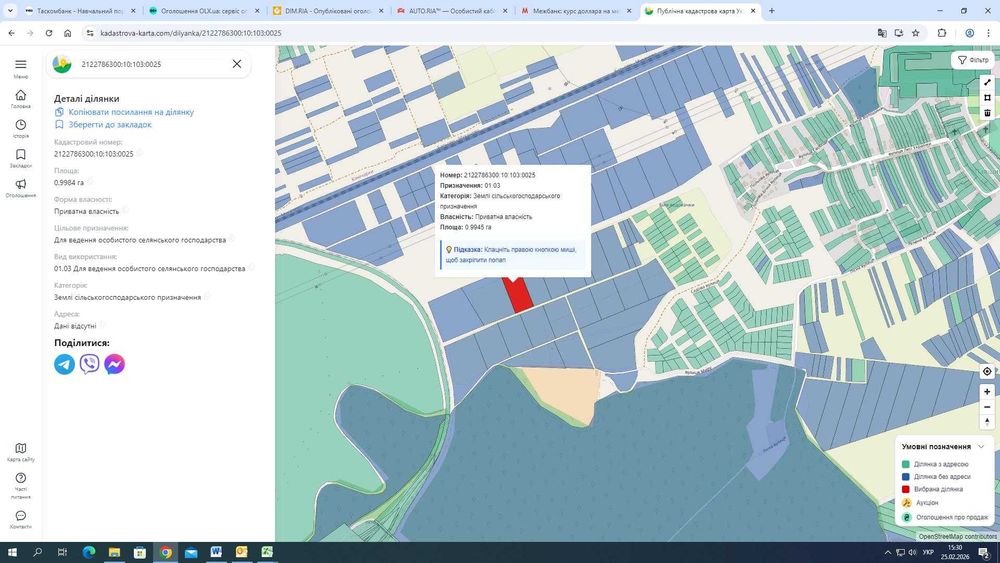Clear the cadastral number search field
This screenshot has width=1000, height=563.
(x=237, y=64)
